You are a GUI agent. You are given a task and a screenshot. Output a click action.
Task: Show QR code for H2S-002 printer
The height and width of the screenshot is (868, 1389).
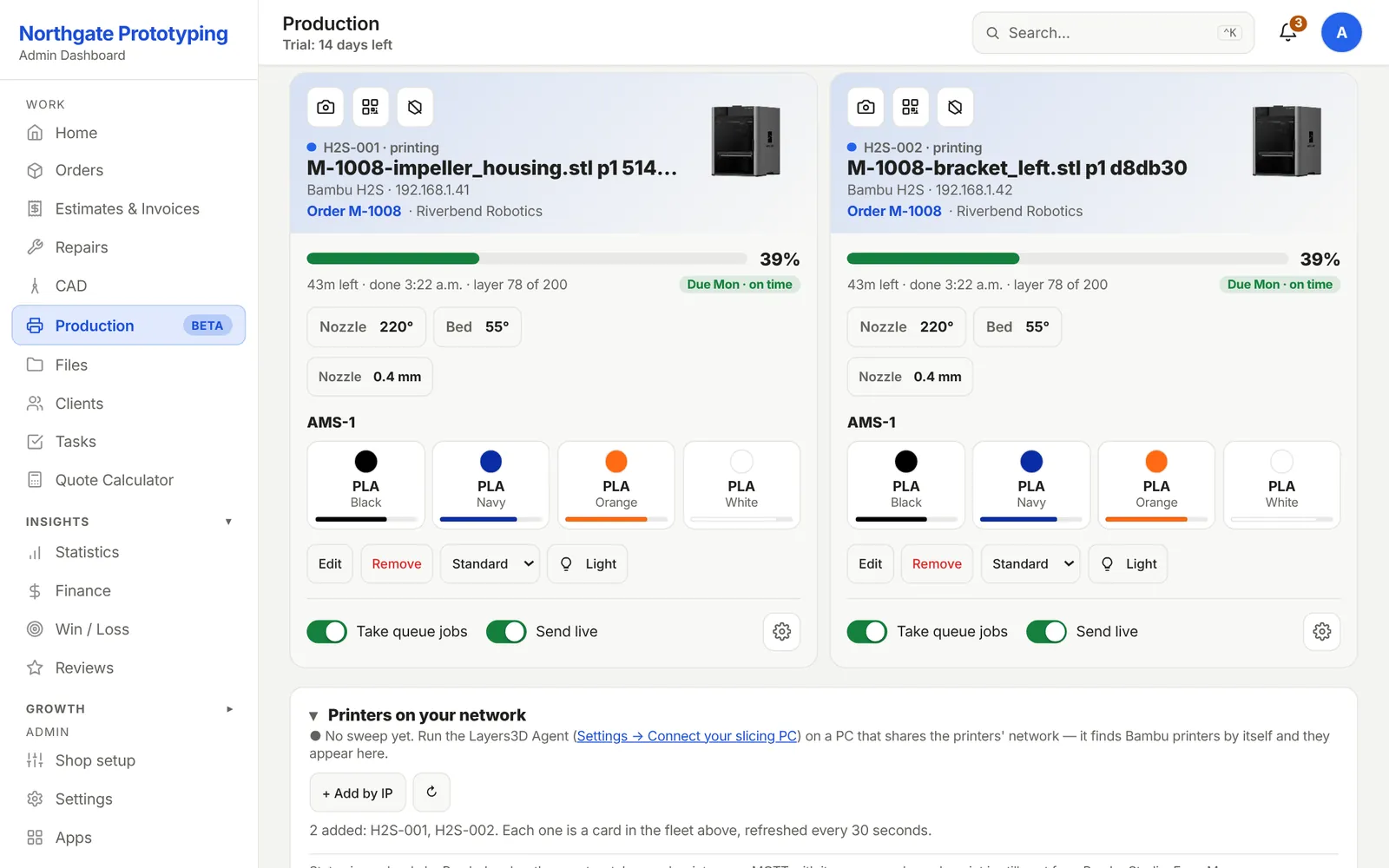pyautogui.click(x=910, y=107)
